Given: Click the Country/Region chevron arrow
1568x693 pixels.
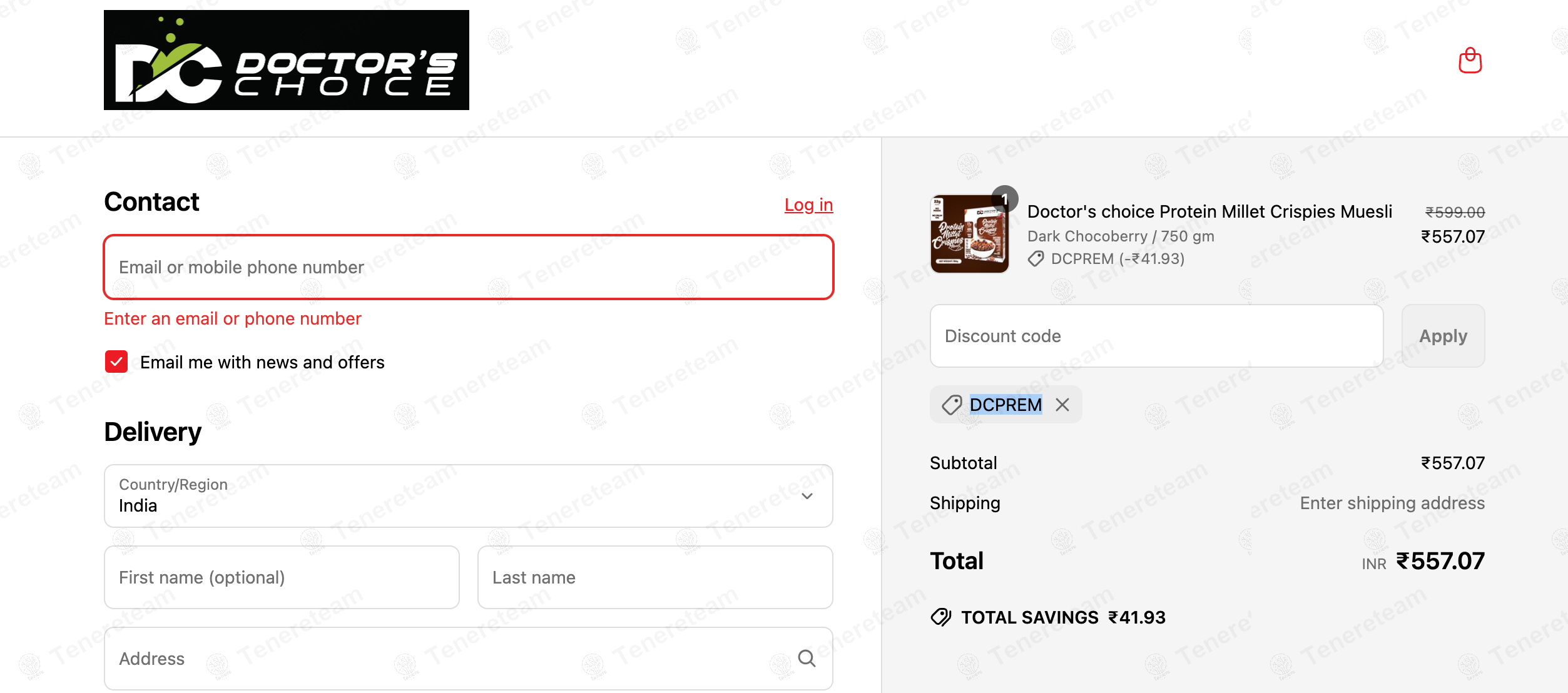Looking at the screenshot, I should (807, 496).
